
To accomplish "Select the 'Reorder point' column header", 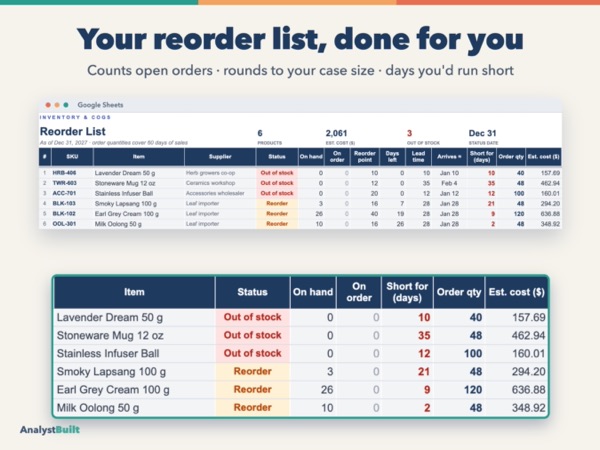I will (365, 157).
